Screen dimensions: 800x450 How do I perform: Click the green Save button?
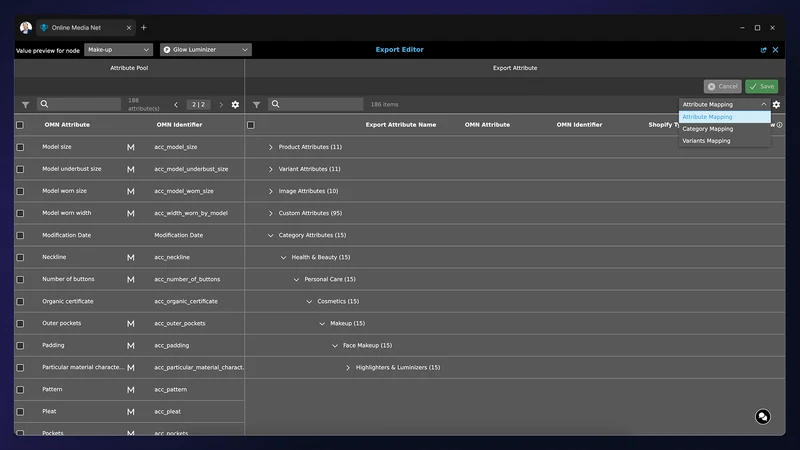[761, 86]
